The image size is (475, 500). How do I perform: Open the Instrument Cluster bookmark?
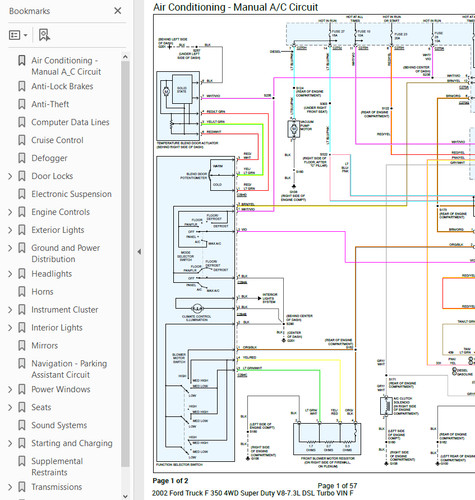coord(65,310)
